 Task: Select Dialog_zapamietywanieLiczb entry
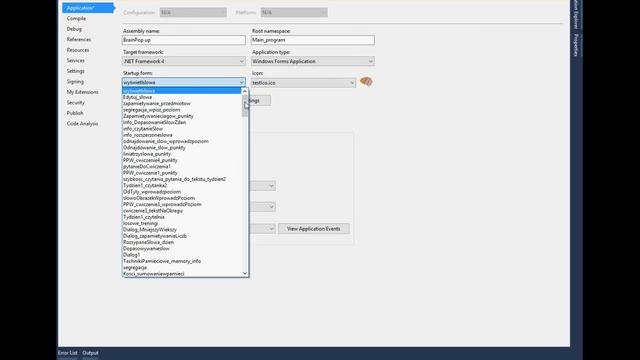[x=182, y=236]
